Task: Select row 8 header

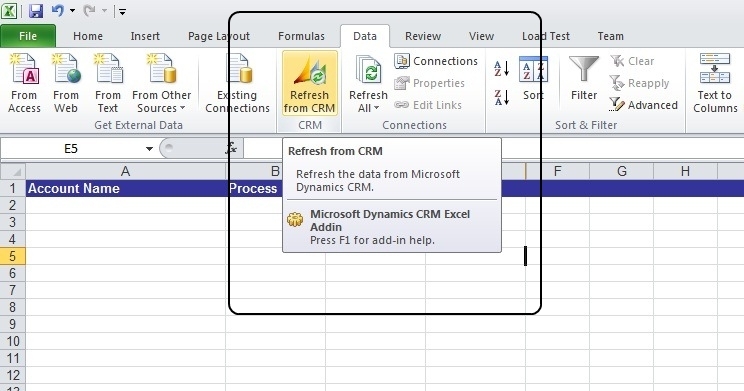Action: pos(13,307)
